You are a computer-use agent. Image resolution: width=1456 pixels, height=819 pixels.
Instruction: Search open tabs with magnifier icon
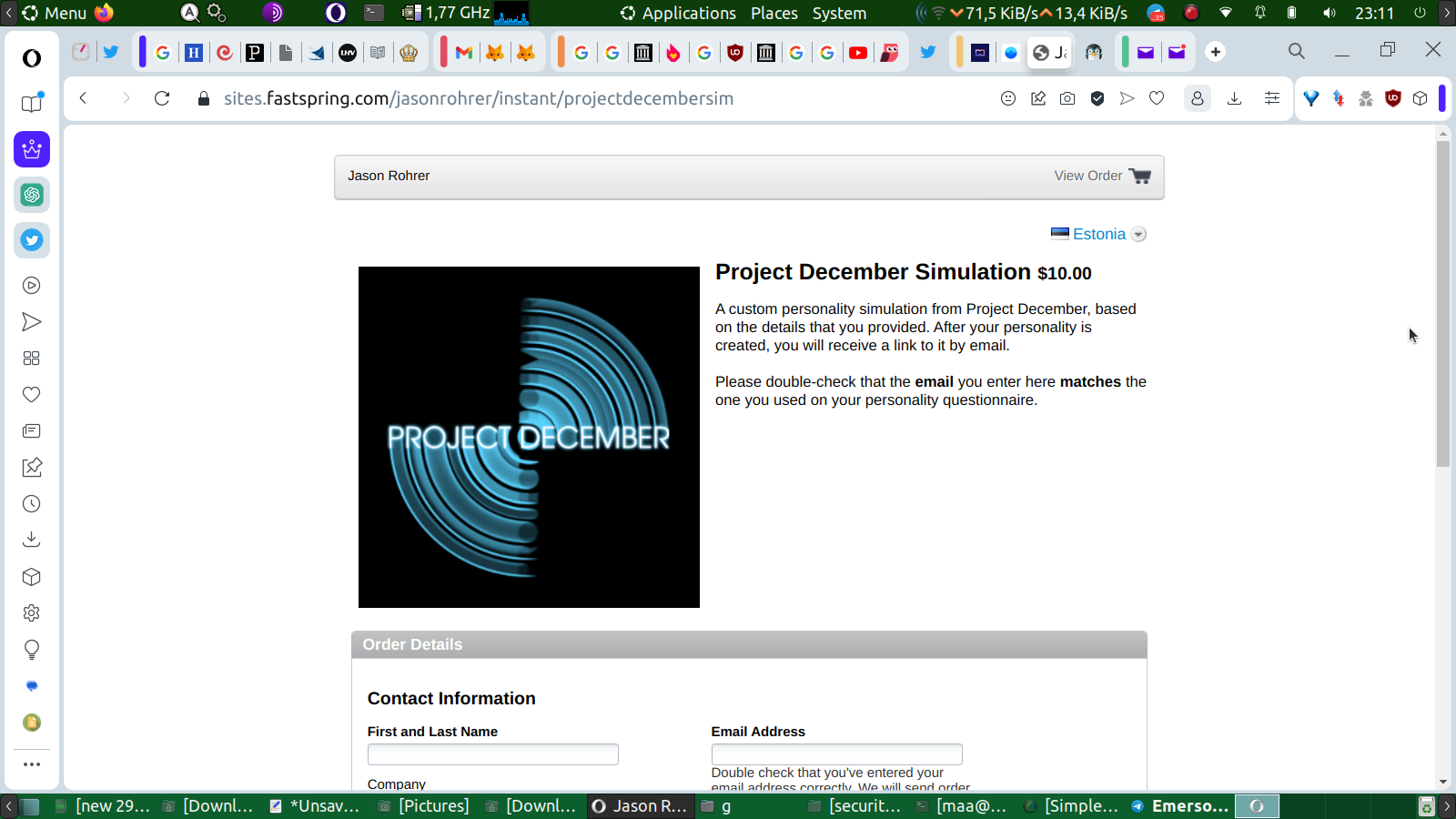[1297, 52]
